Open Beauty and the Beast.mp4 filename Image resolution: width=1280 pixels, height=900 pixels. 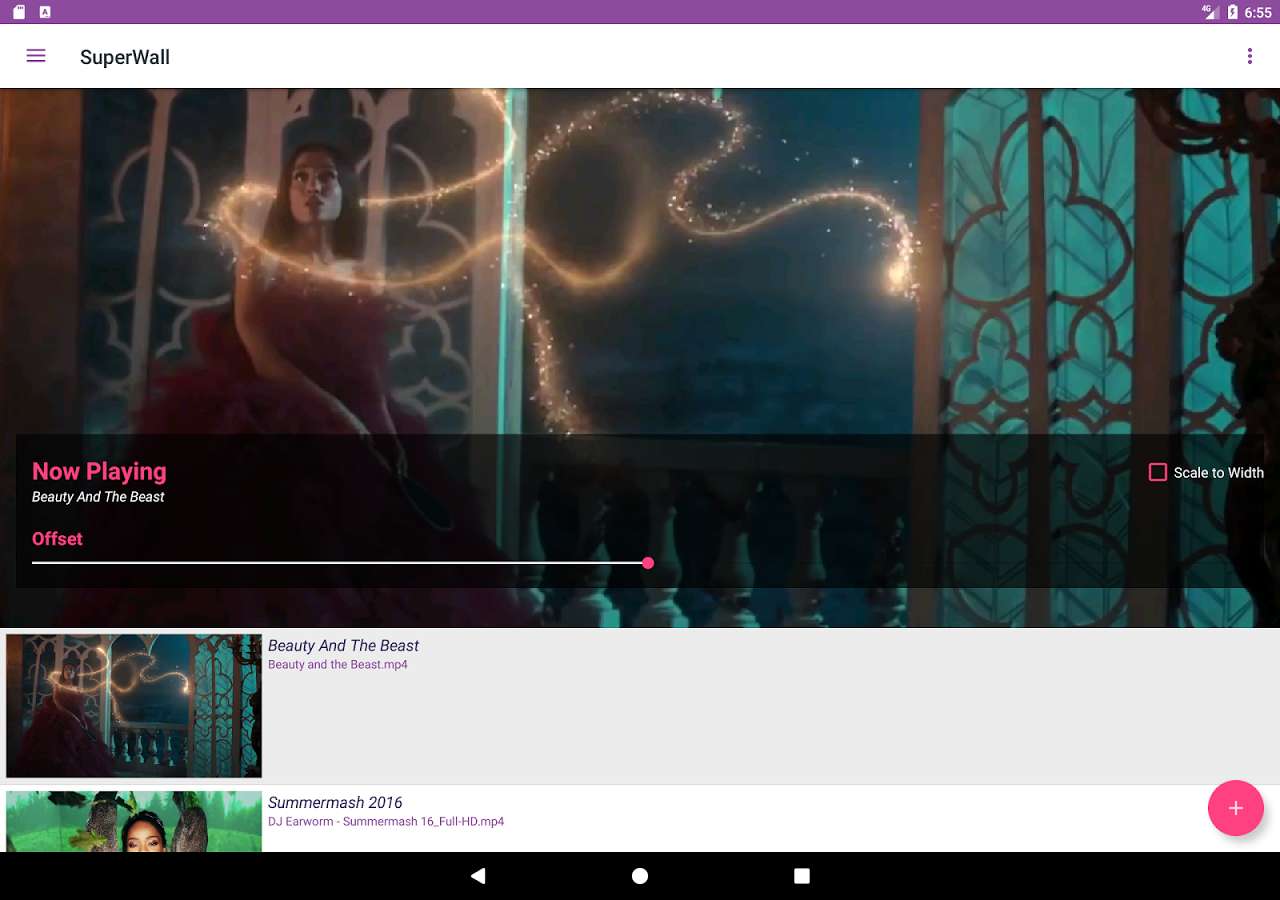tap(337, 664)
